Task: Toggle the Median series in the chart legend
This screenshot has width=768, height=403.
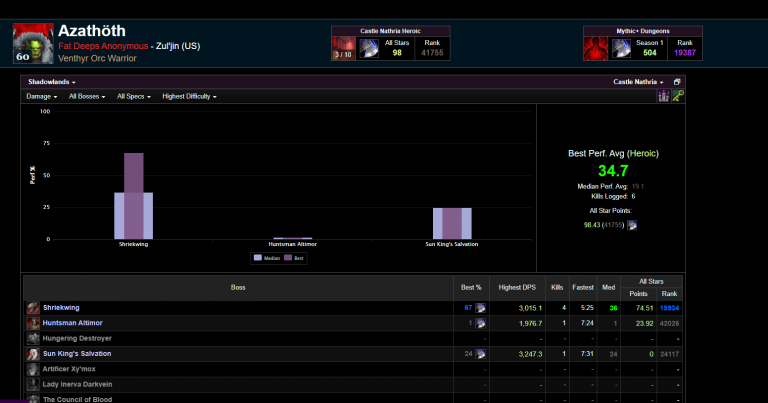Action: point(267,257)
